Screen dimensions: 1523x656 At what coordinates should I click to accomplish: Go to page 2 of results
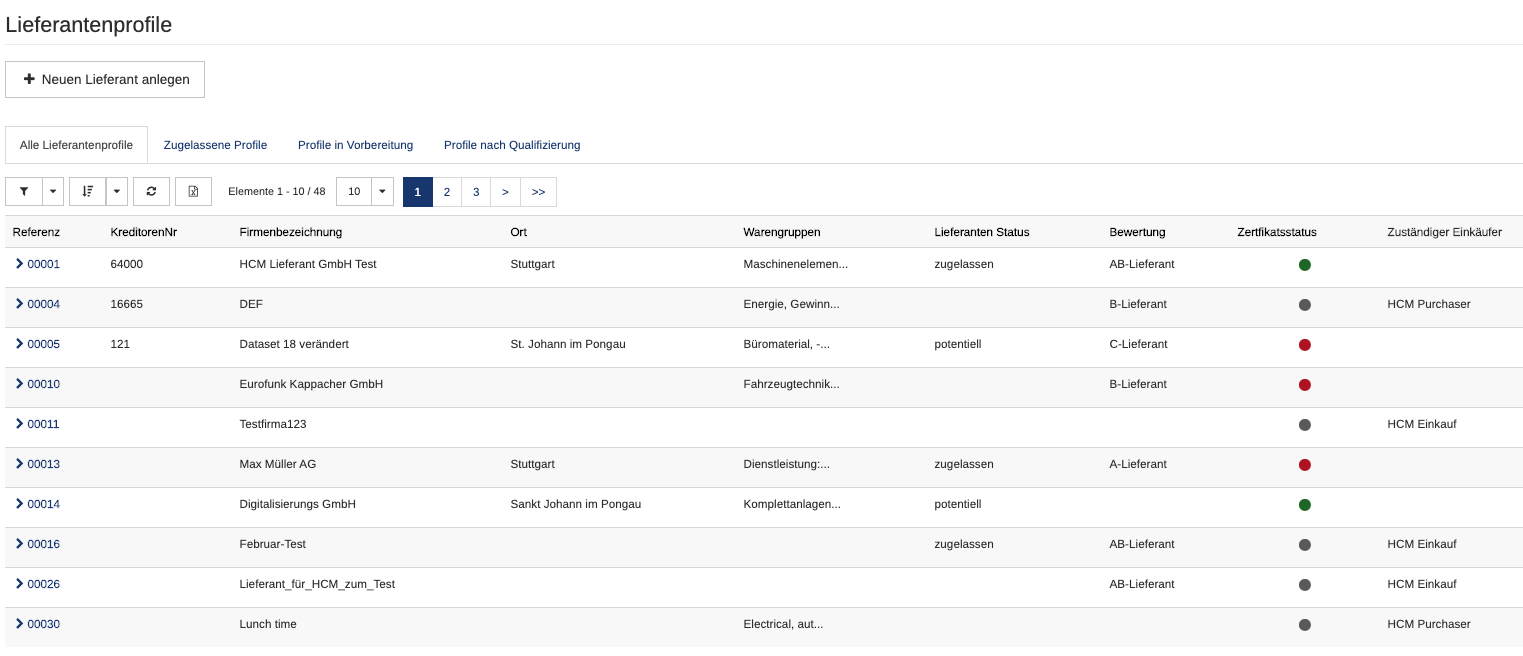pyautogui.click(x=447, y=191)
